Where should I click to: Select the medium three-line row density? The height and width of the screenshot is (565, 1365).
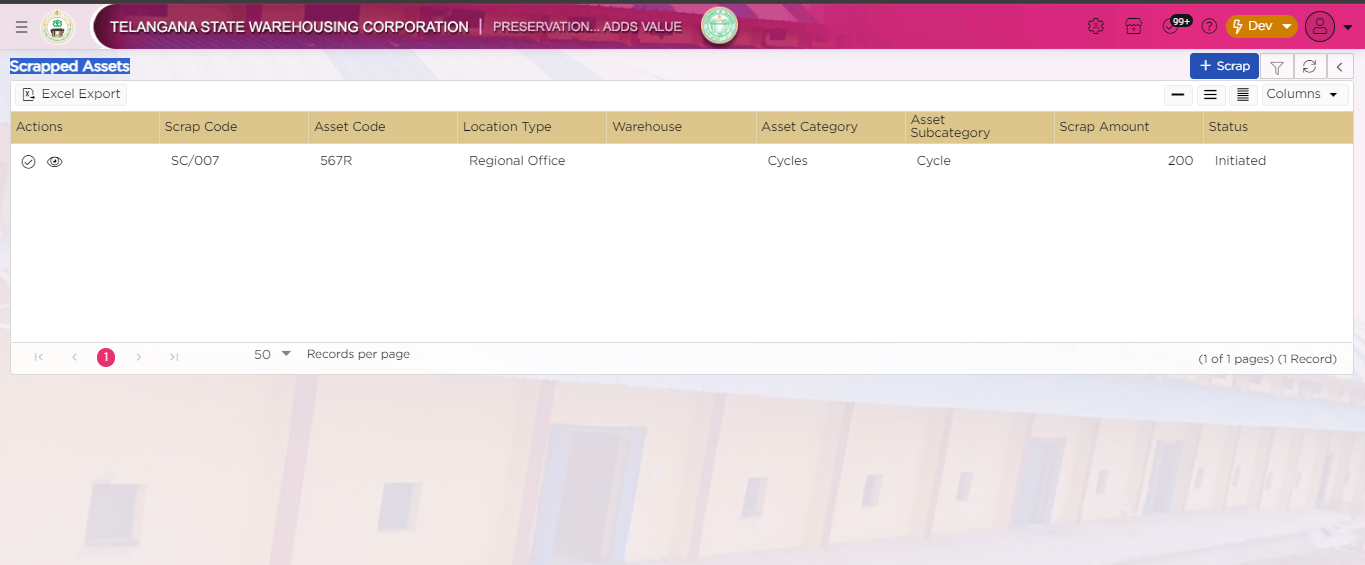point(1211,95)
